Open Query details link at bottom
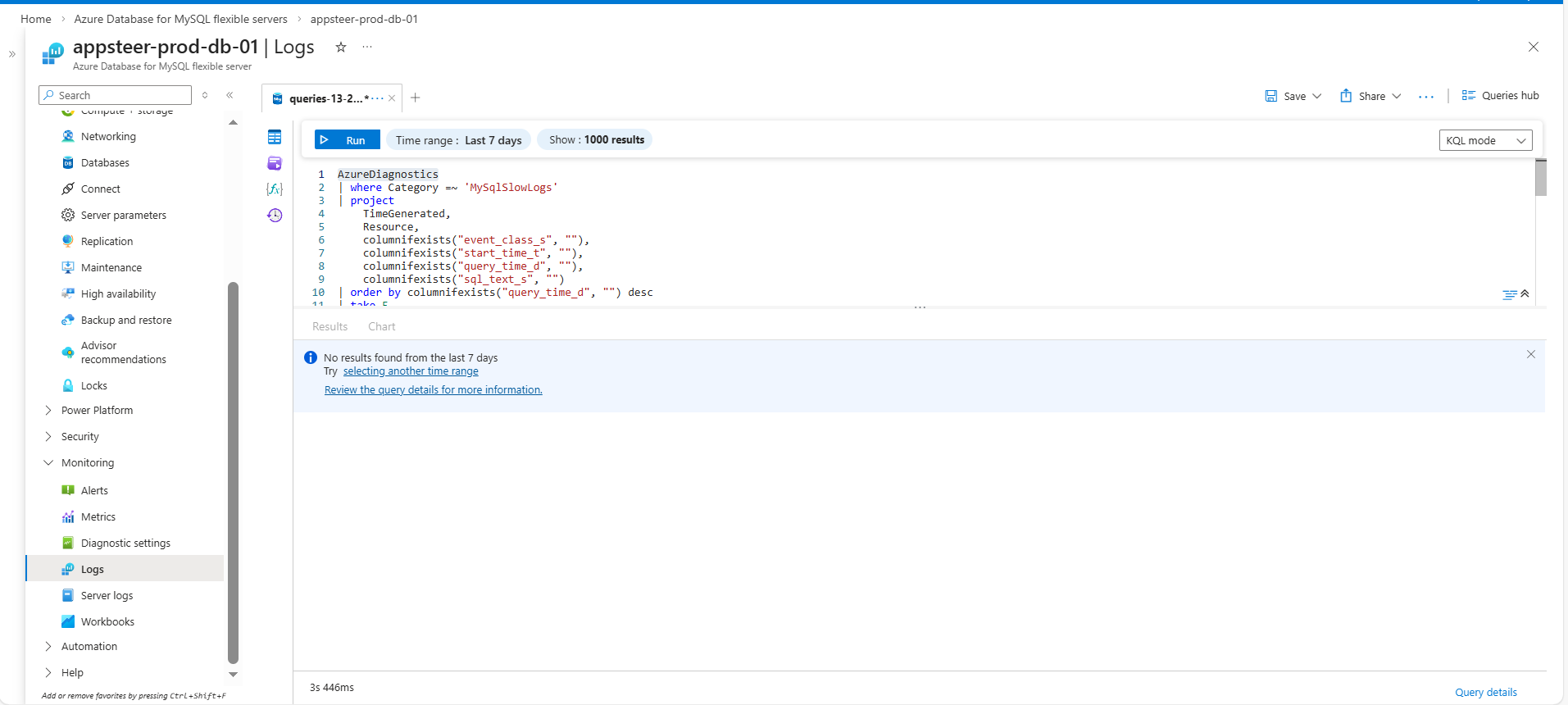This screenshot has height=705, width=1568. [x=1485, y=693]
